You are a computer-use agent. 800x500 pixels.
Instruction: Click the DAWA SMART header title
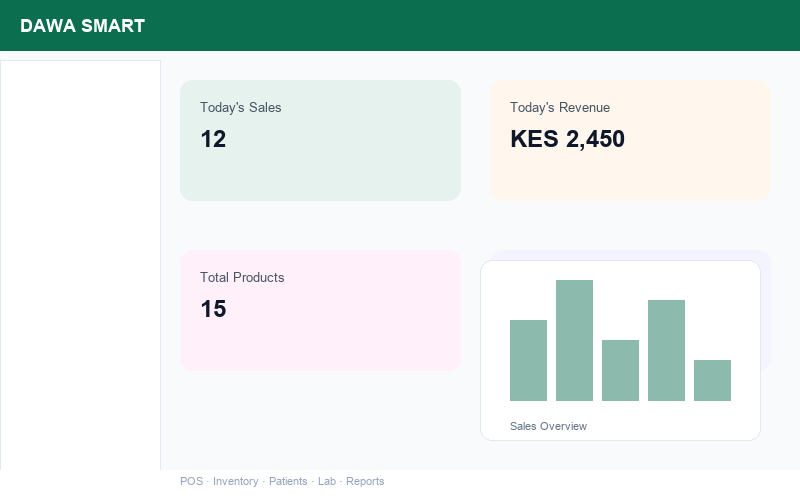point(83,26)
